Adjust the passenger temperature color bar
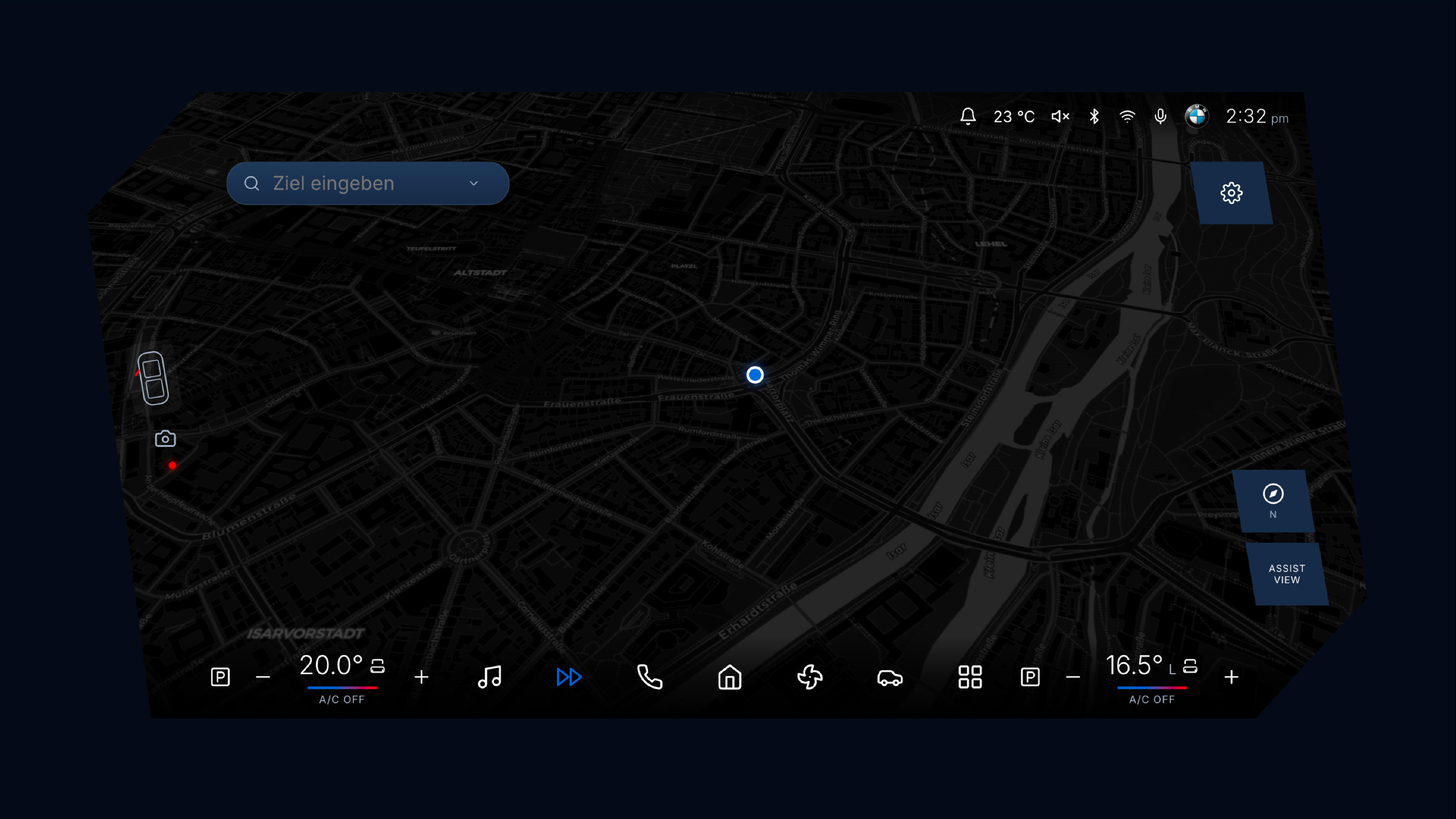The width and height of the screenshot is (1456, 819). click(1152, 688)
